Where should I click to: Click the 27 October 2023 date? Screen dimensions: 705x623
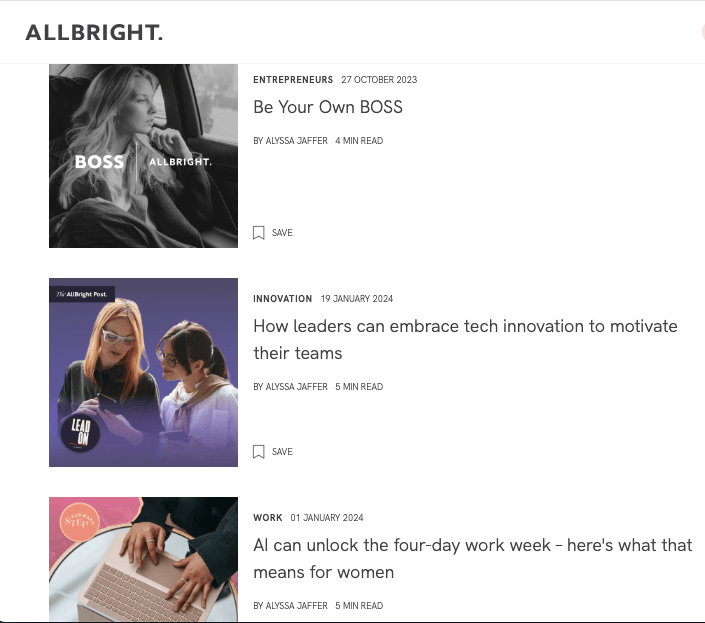379,80
